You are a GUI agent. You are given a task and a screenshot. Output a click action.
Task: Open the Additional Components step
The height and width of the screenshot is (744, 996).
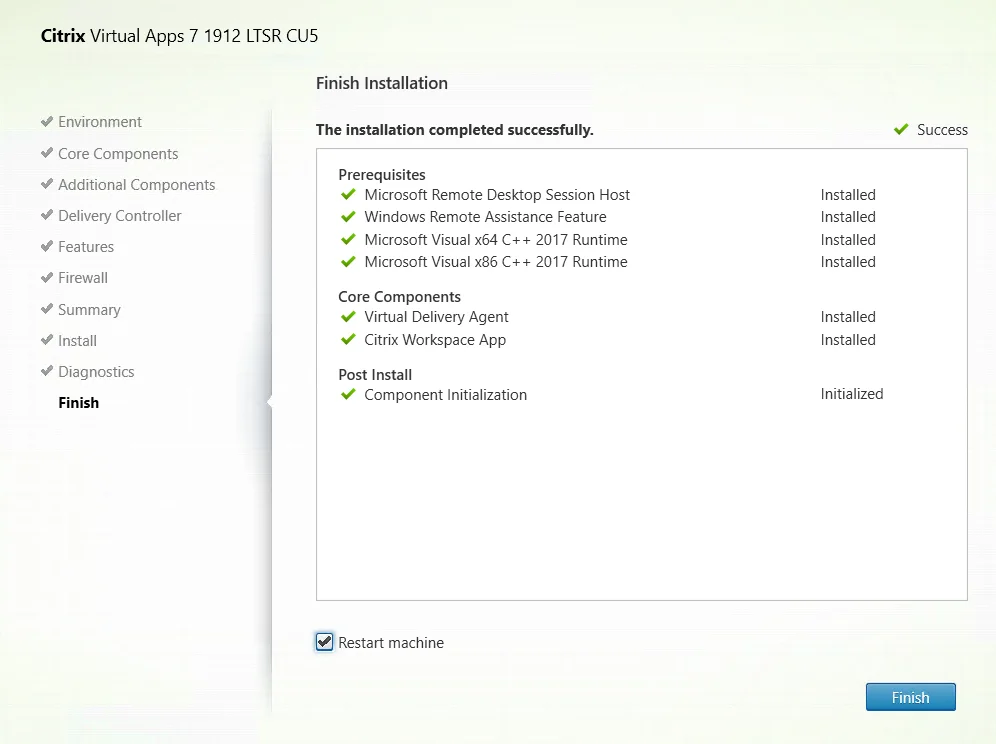pyautogui.click(x=137, y=185)
